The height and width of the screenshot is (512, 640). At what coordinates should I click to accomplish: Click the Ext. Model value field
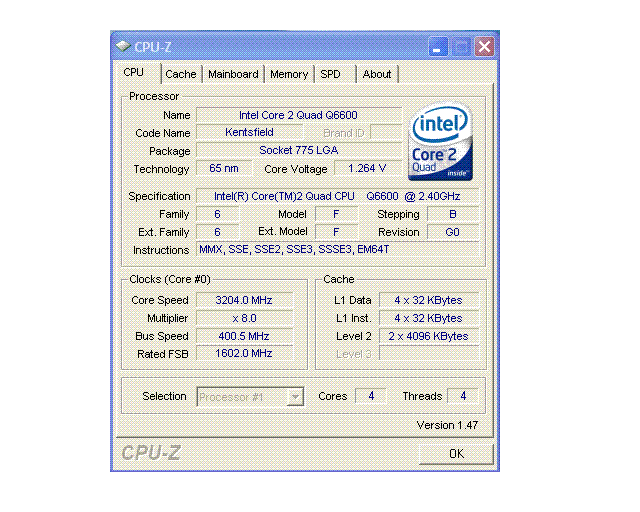coord(337,232)
